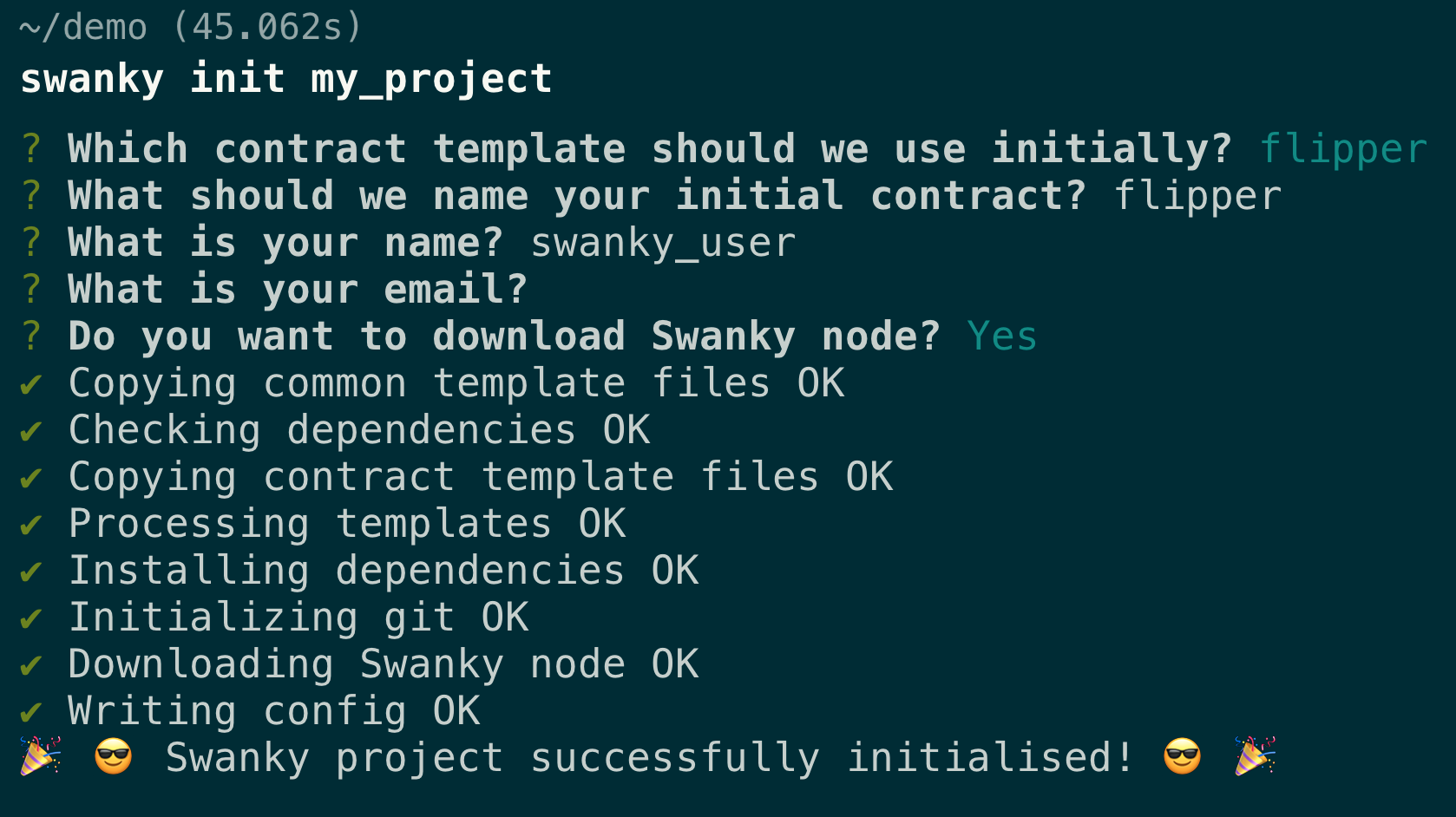The width and height of the screenshot is (1456, 817).
Task: Click the teal "flipper" template answer
Action: coord(1343,149)
